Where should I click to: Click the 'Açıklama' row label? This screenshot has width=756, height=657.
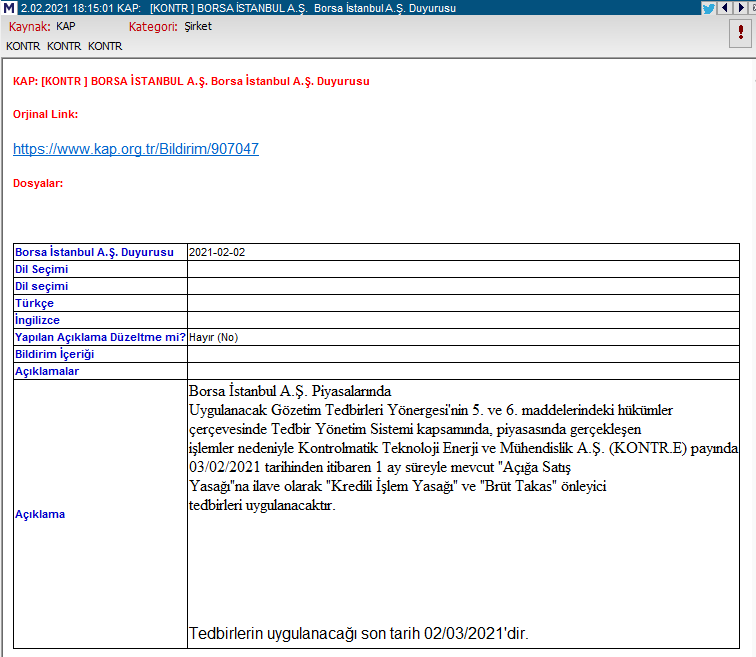tap(40, 514)
